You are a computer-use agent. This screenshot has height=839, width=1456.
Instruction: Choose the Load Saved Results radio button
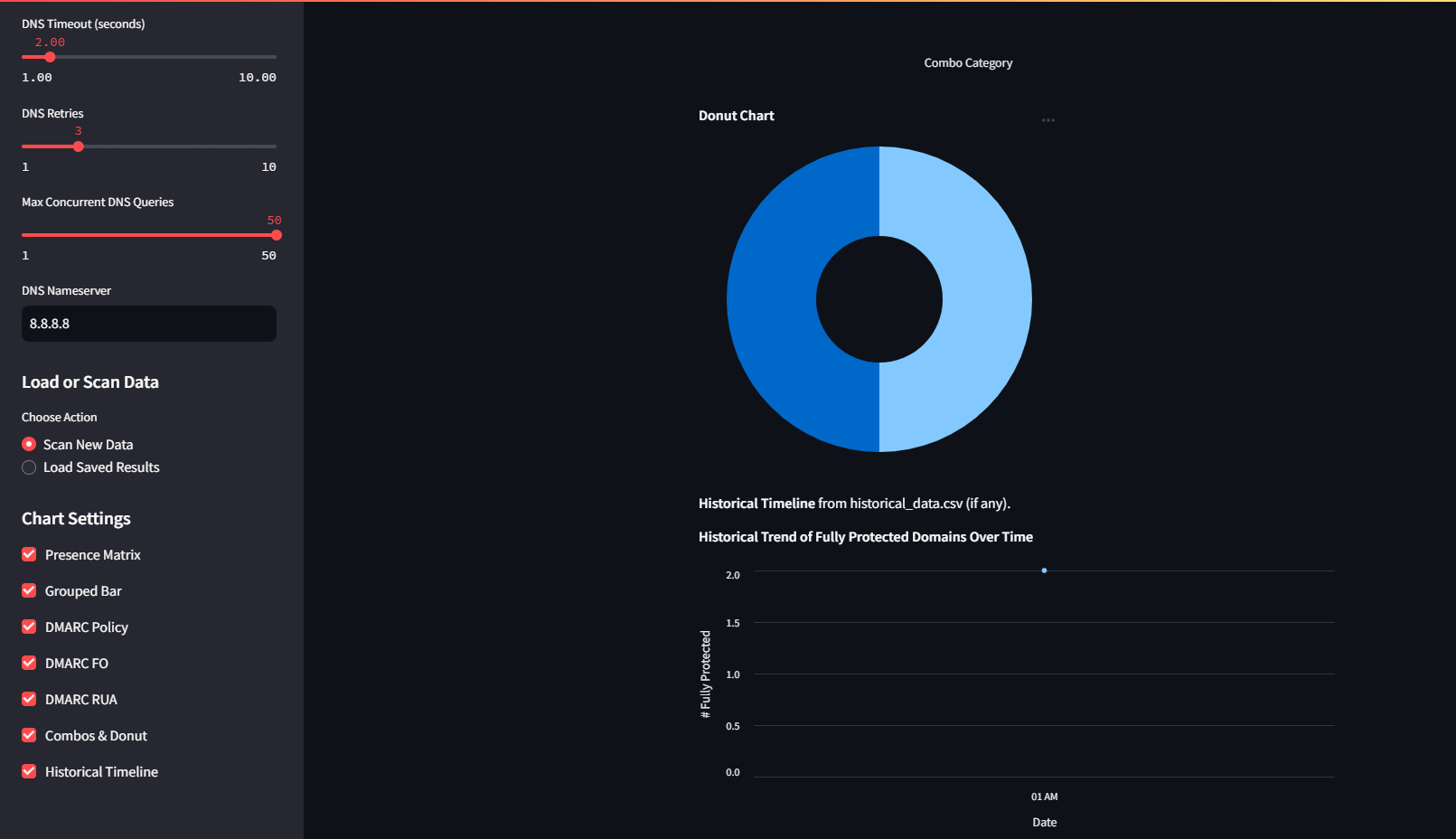29,467
